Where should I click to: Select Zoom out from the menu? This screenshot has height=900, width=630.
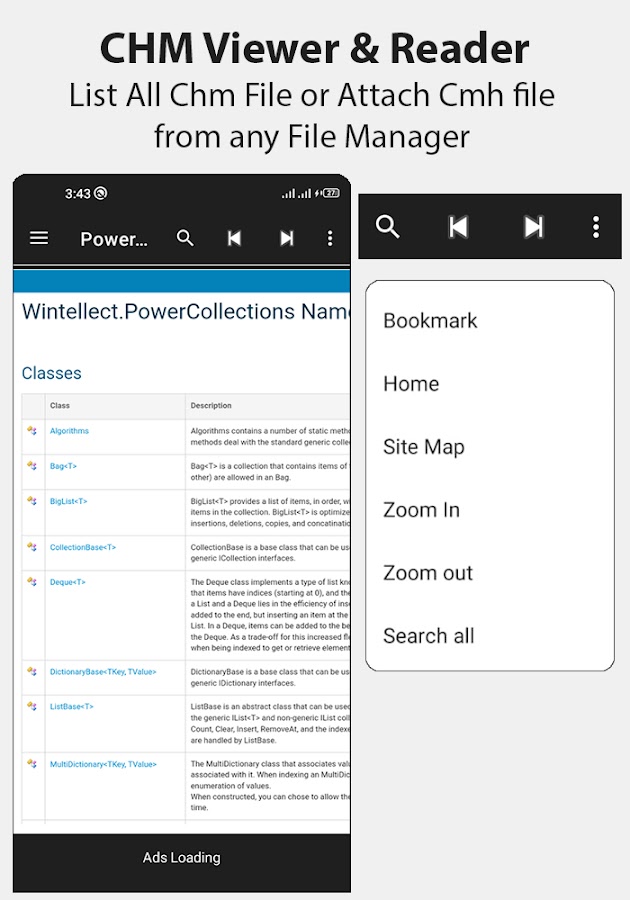tap(427, 573)
